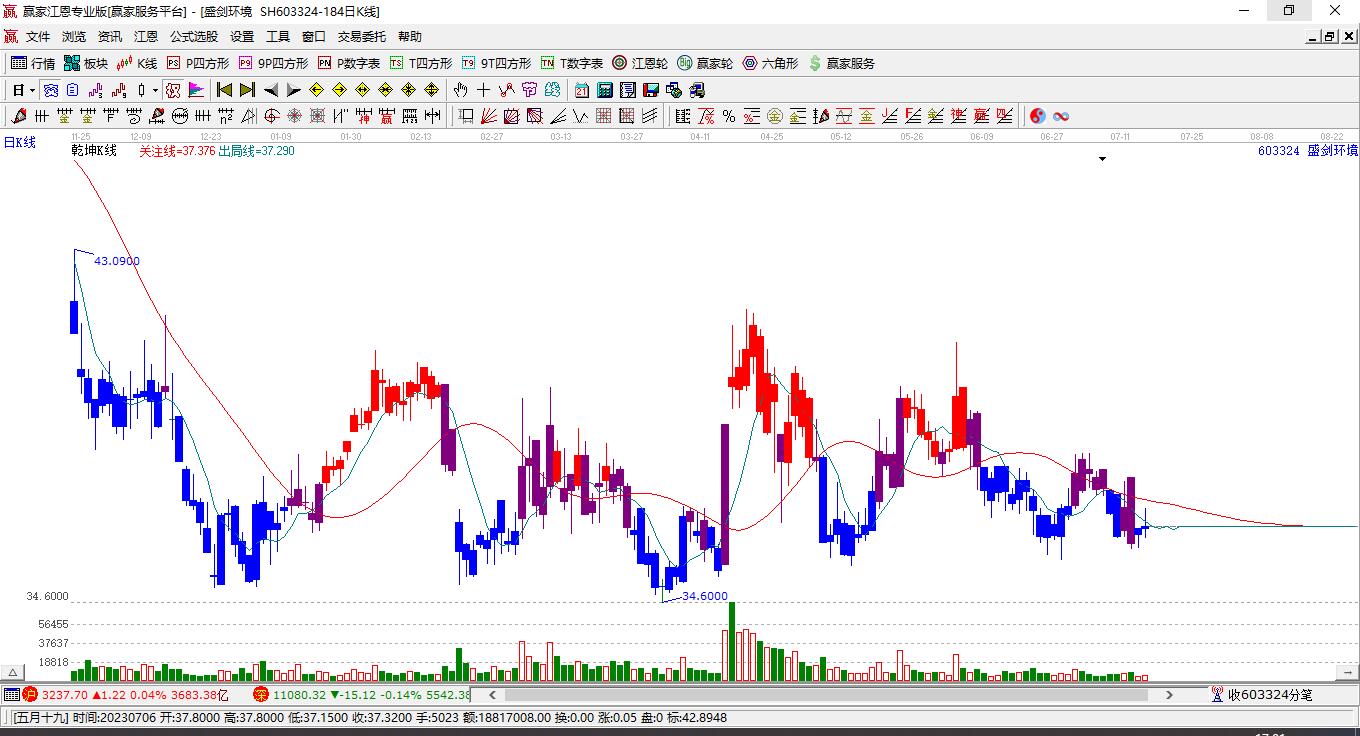Open the 公式选股 menu
Screen dimensions: 1360x736
(x=194, y=37)
